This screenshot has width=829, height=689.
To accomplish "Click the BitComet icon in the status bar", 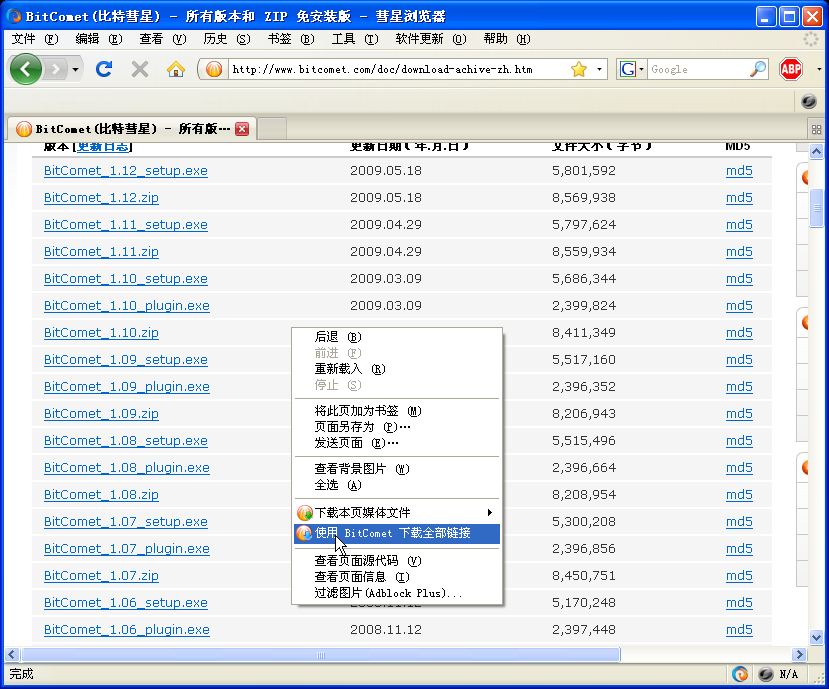I will (x=740, y=673).
